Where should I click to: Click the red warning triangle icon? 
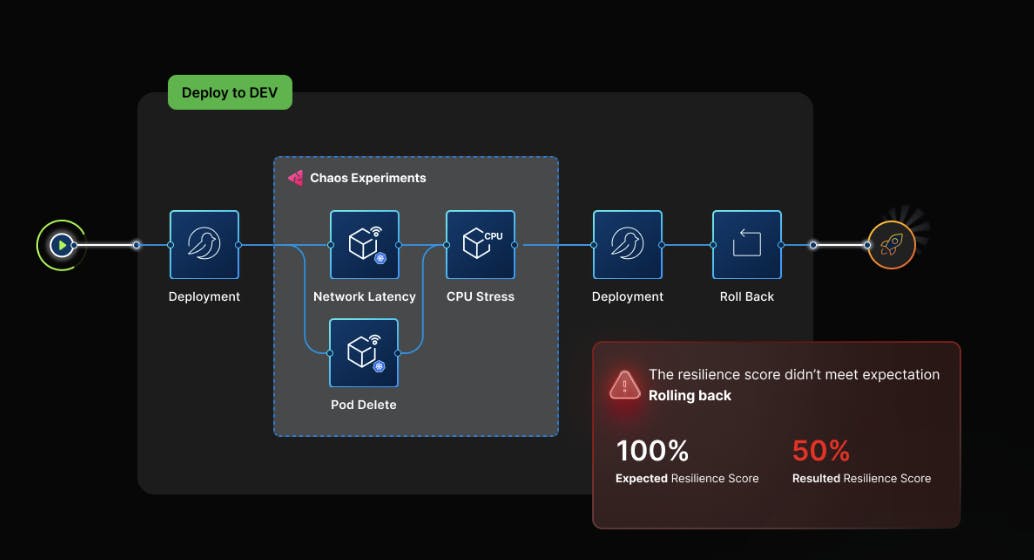click(x=624, y=385)
